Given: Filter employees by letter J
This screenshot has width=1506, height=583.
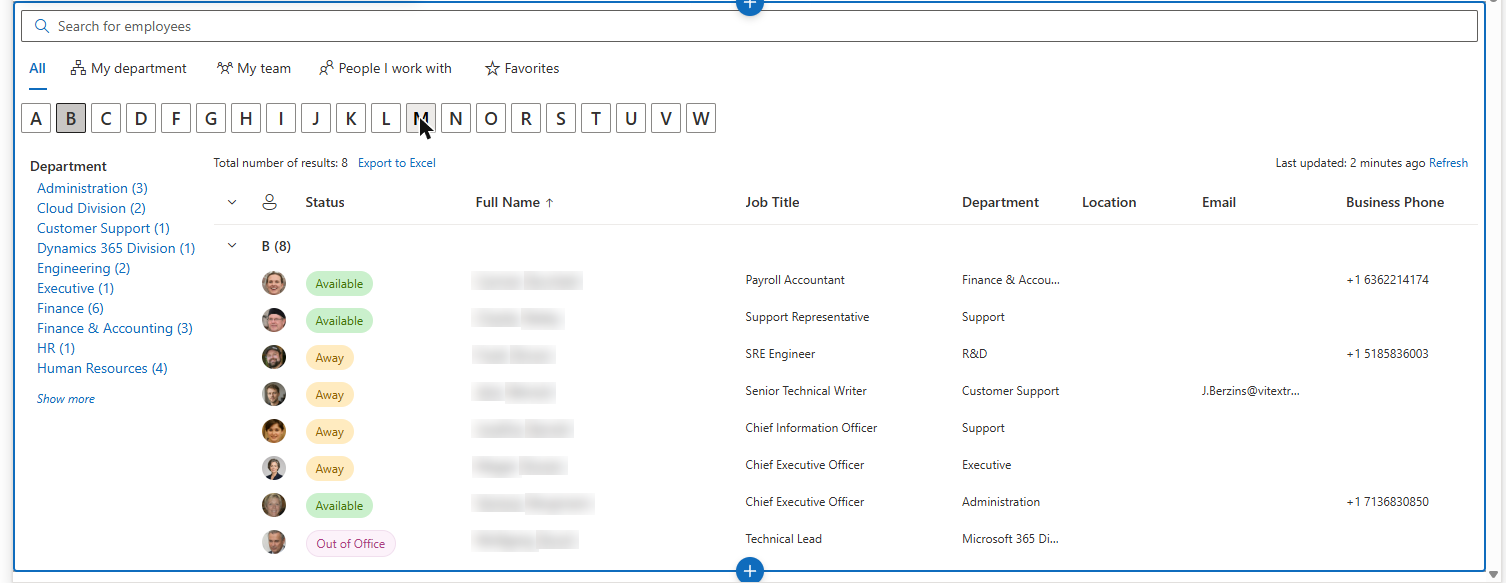Looking at the screenshot, I should 316,119.
